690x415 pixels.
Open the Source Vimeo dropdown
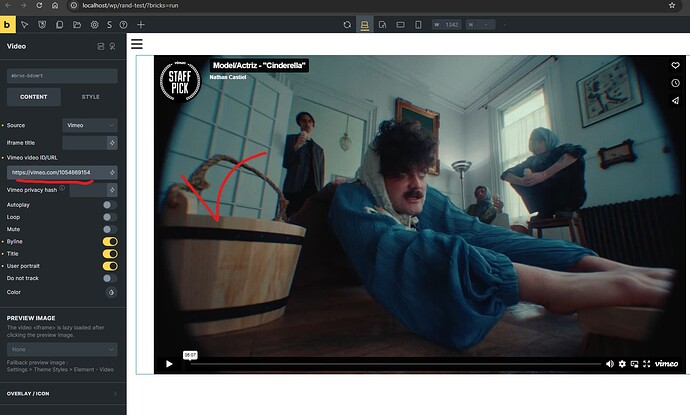90,125
